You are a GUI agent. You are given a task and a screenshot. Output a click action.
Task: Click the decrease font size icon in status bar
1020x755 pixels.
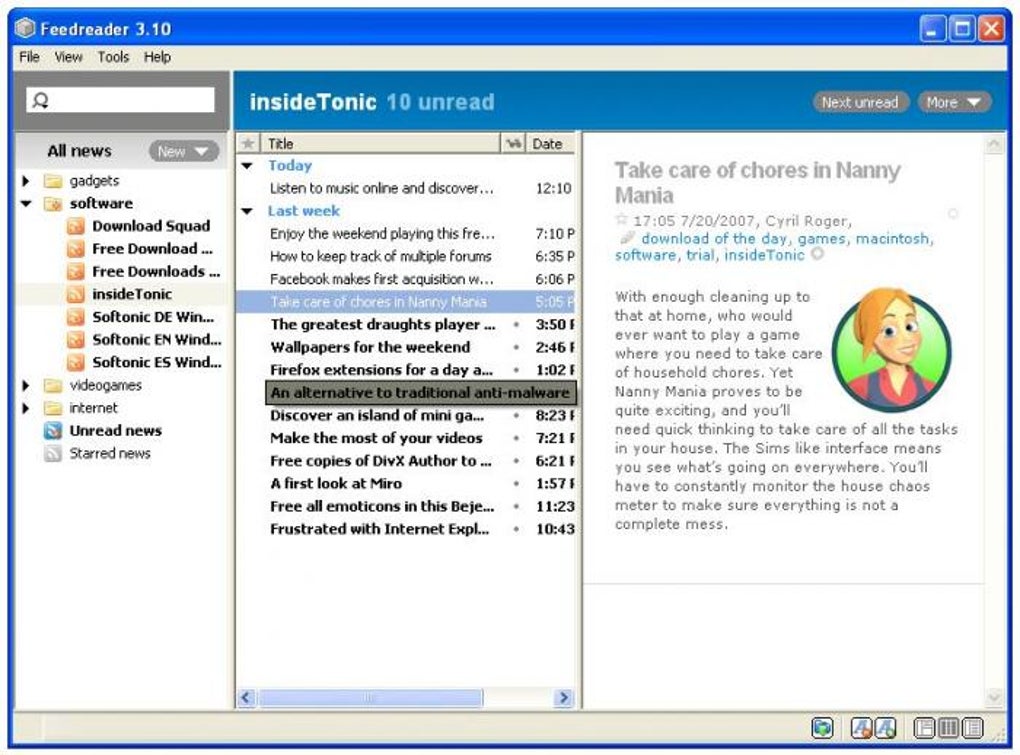[861, 728]
